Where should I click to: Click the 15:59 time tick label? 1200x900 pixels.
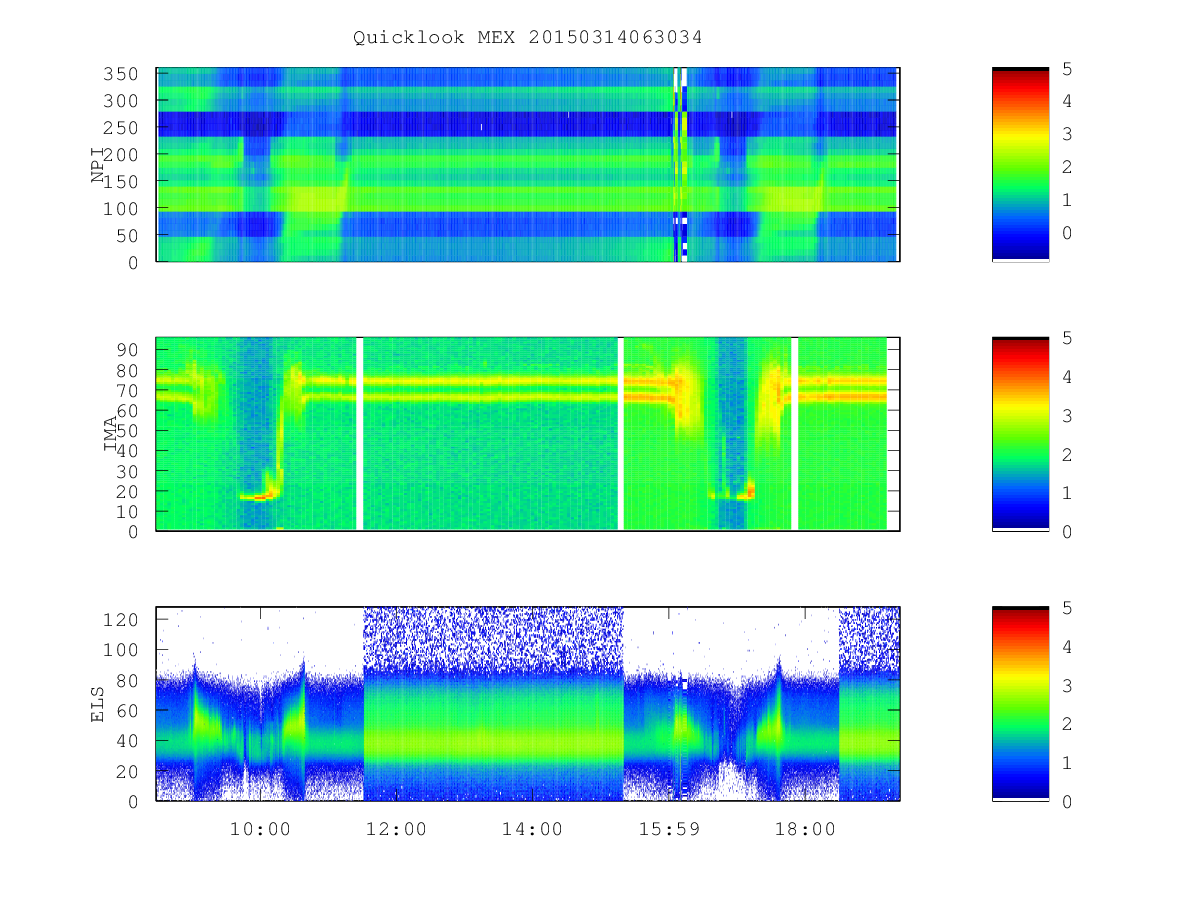pyautogui.click(x=669, y=829)
